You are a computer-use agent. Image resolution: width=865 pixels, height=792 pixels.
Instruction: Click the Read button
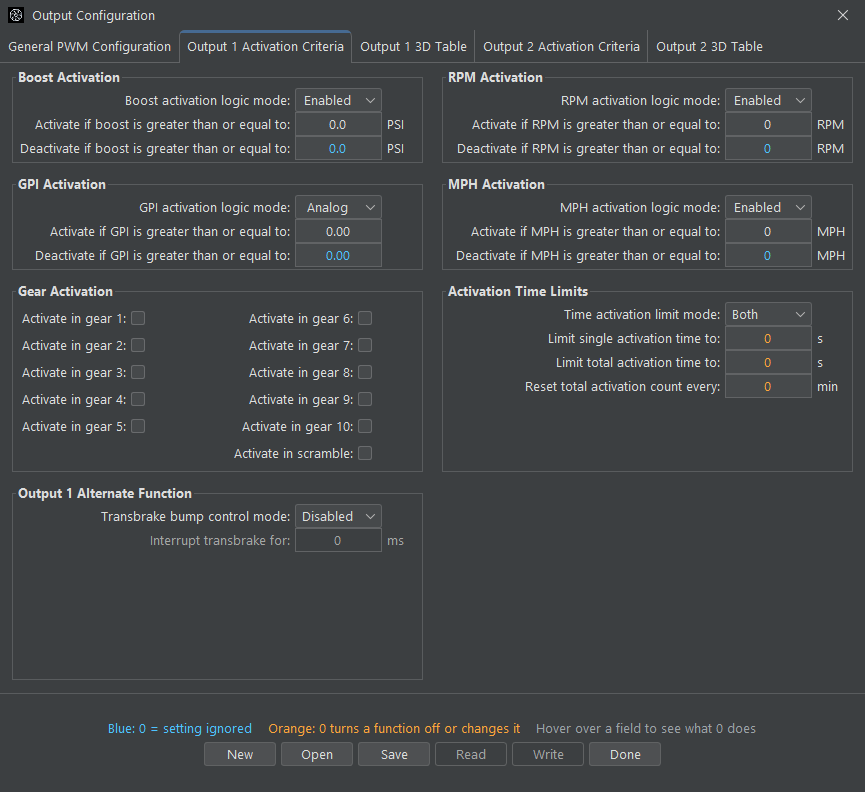pos(471,754)
